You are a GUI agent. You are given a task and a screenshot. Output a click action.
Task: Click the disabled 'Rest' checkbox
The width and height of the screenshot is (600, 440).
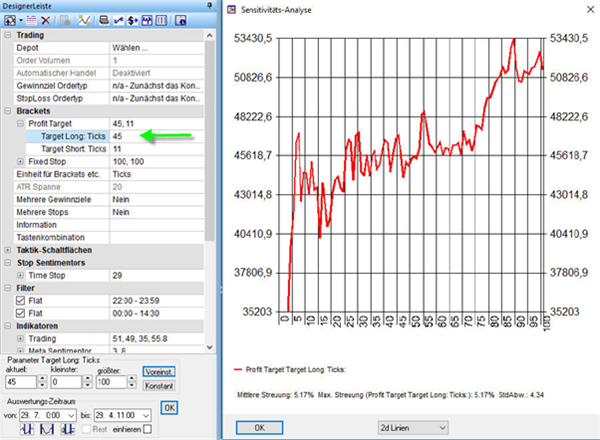[86, 429]
